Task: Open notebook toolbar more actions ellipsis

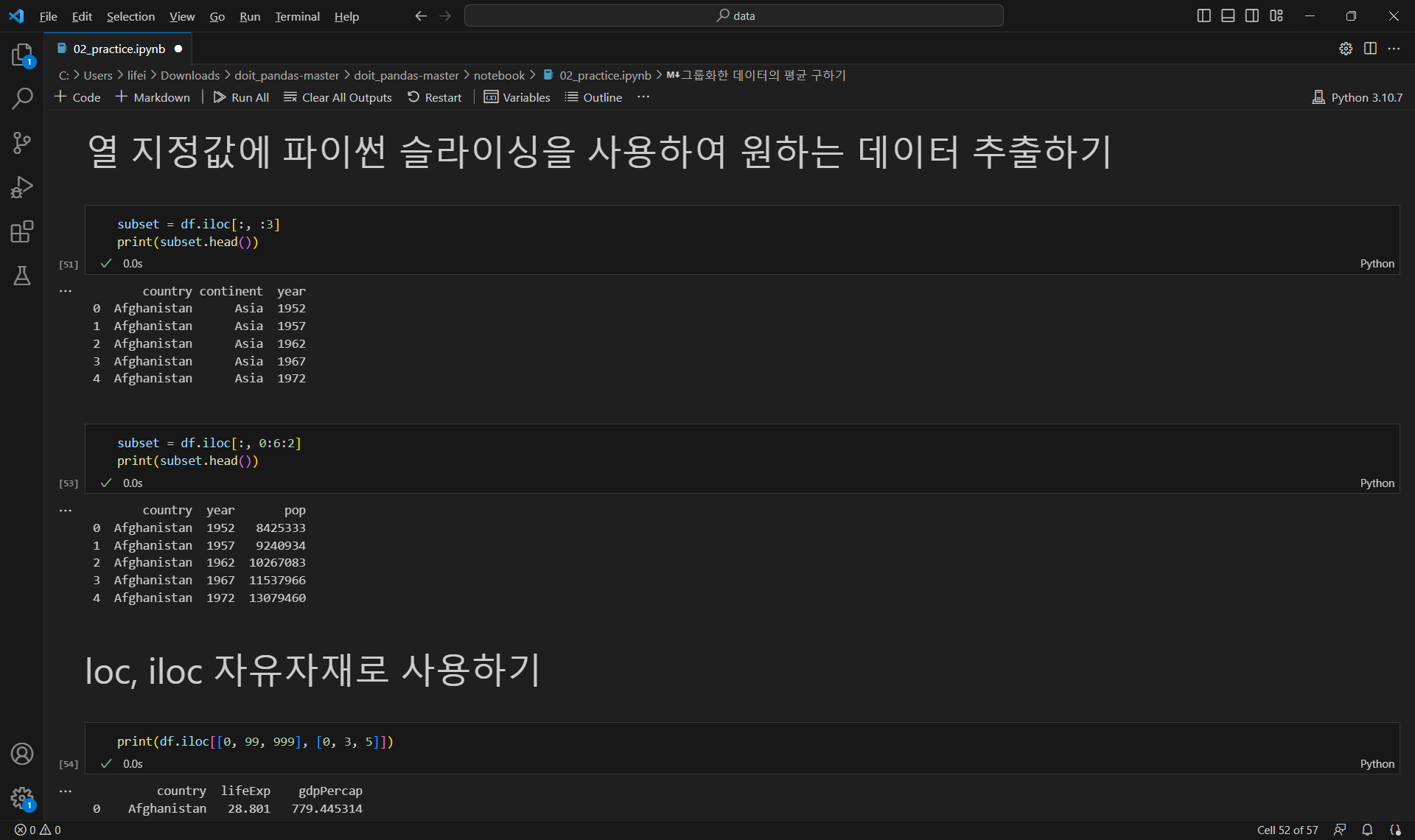Action: 643,97
